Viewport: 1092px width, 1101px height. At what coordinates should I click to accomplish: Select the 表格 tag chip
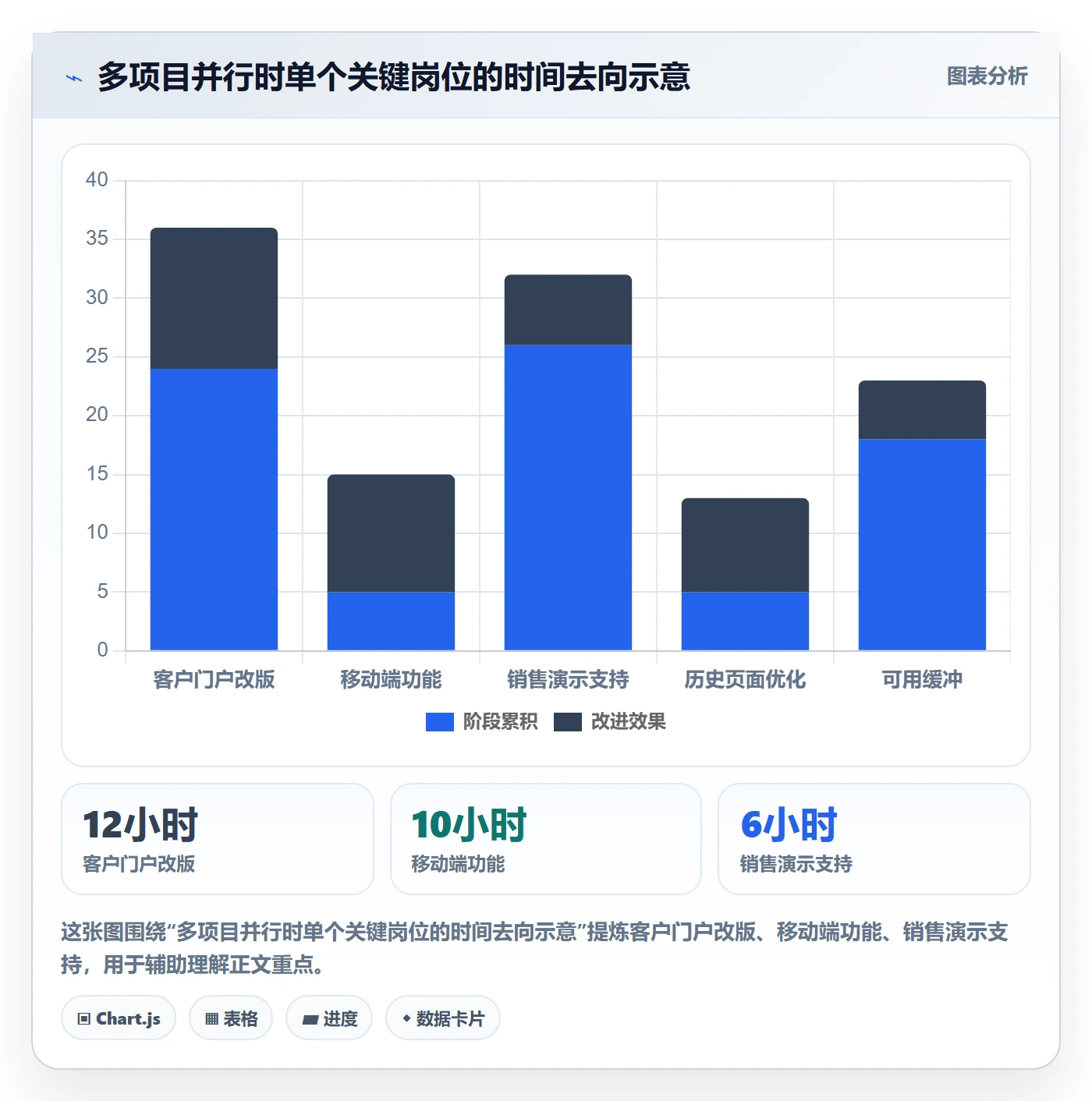[231, 1018]
